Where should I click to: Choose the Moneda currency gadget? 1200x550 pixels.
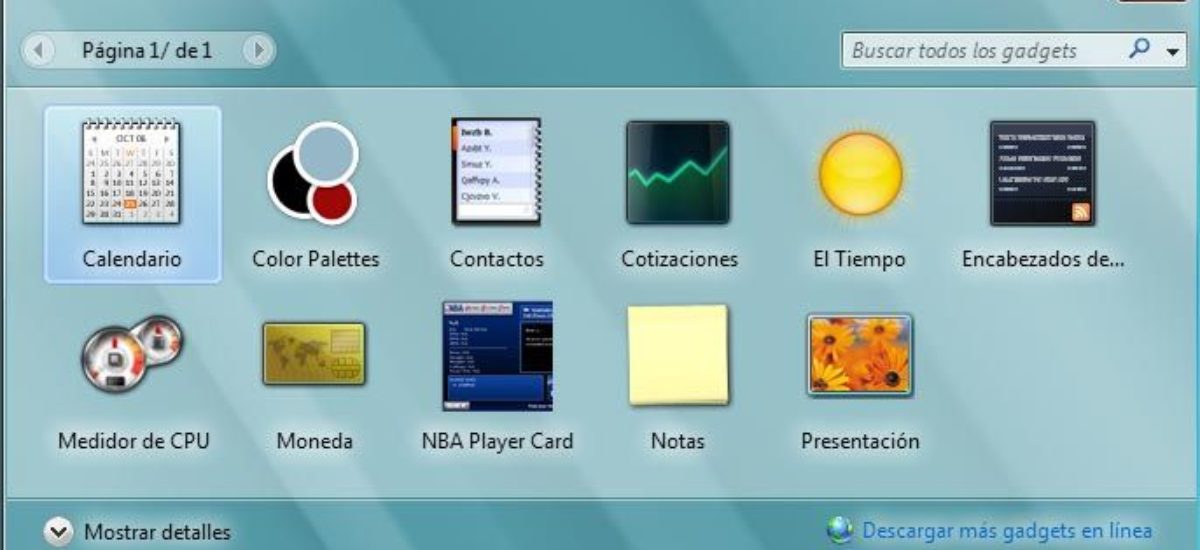click(x=314, y=355)
